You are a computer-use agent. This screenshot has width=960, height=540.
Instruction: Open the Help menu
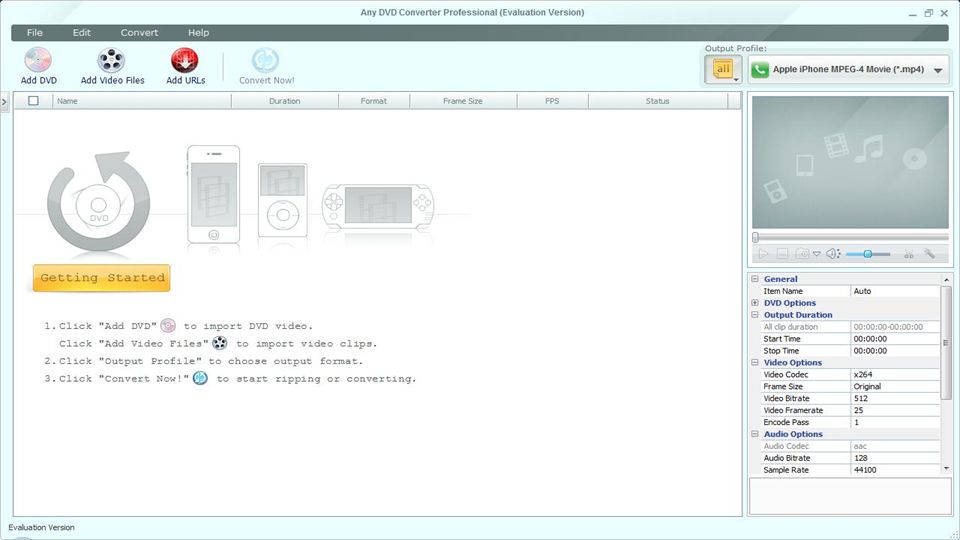198,32
